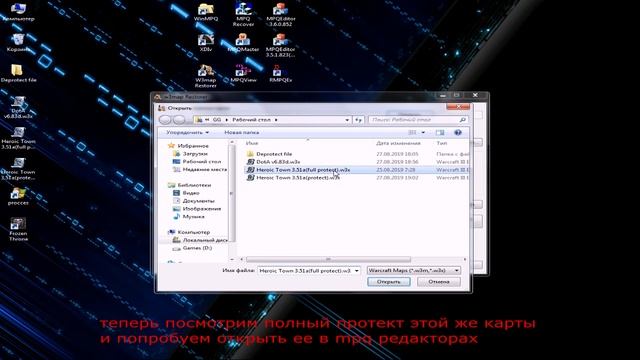Click the file list horizontal scrollbar
Screen dimensions: 640x360
click(x=328, y=259)
